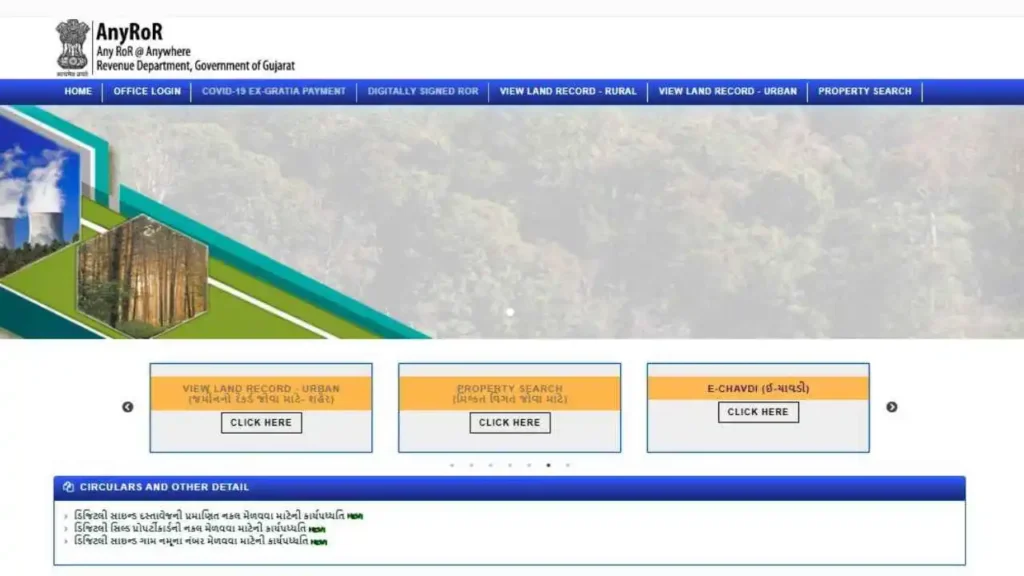Image resolution: width=1024 pixels, height=576 pixels.
Task: Click the icon beside Circulars and Other Detail
Action: pos(68,487)
